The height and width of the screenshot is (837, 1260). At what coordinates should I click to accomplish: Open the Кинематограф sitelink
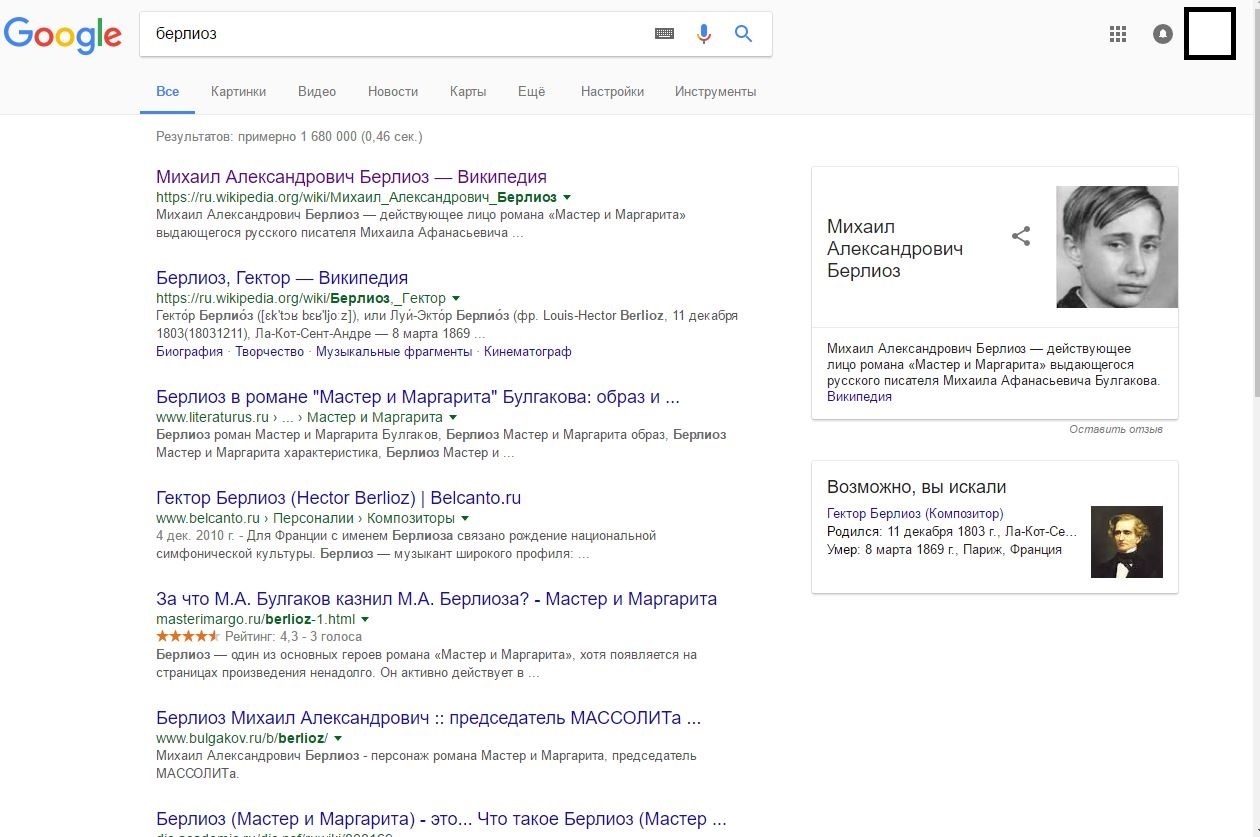click(528, 352)
